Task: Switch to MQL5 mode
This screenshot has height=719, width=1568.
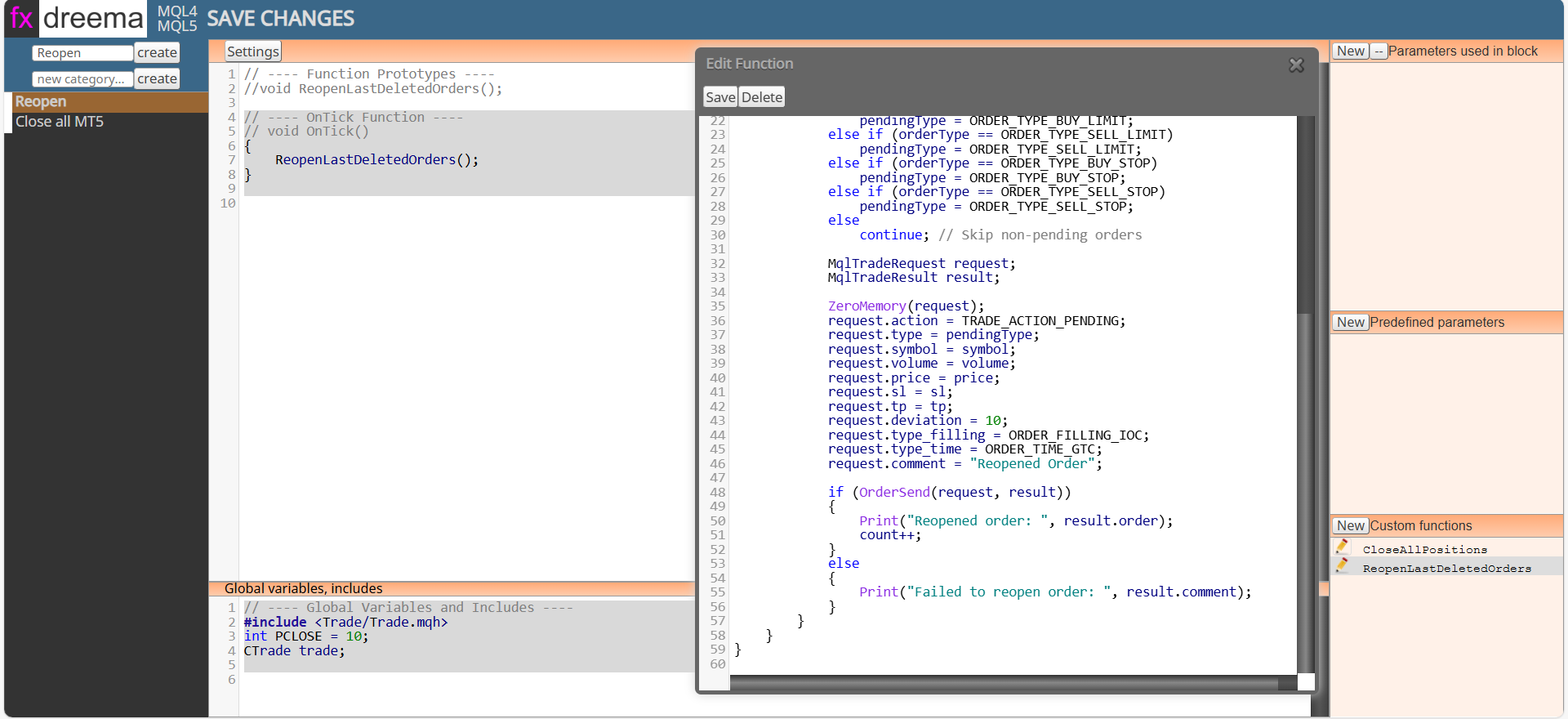Action: coord(177,26)
